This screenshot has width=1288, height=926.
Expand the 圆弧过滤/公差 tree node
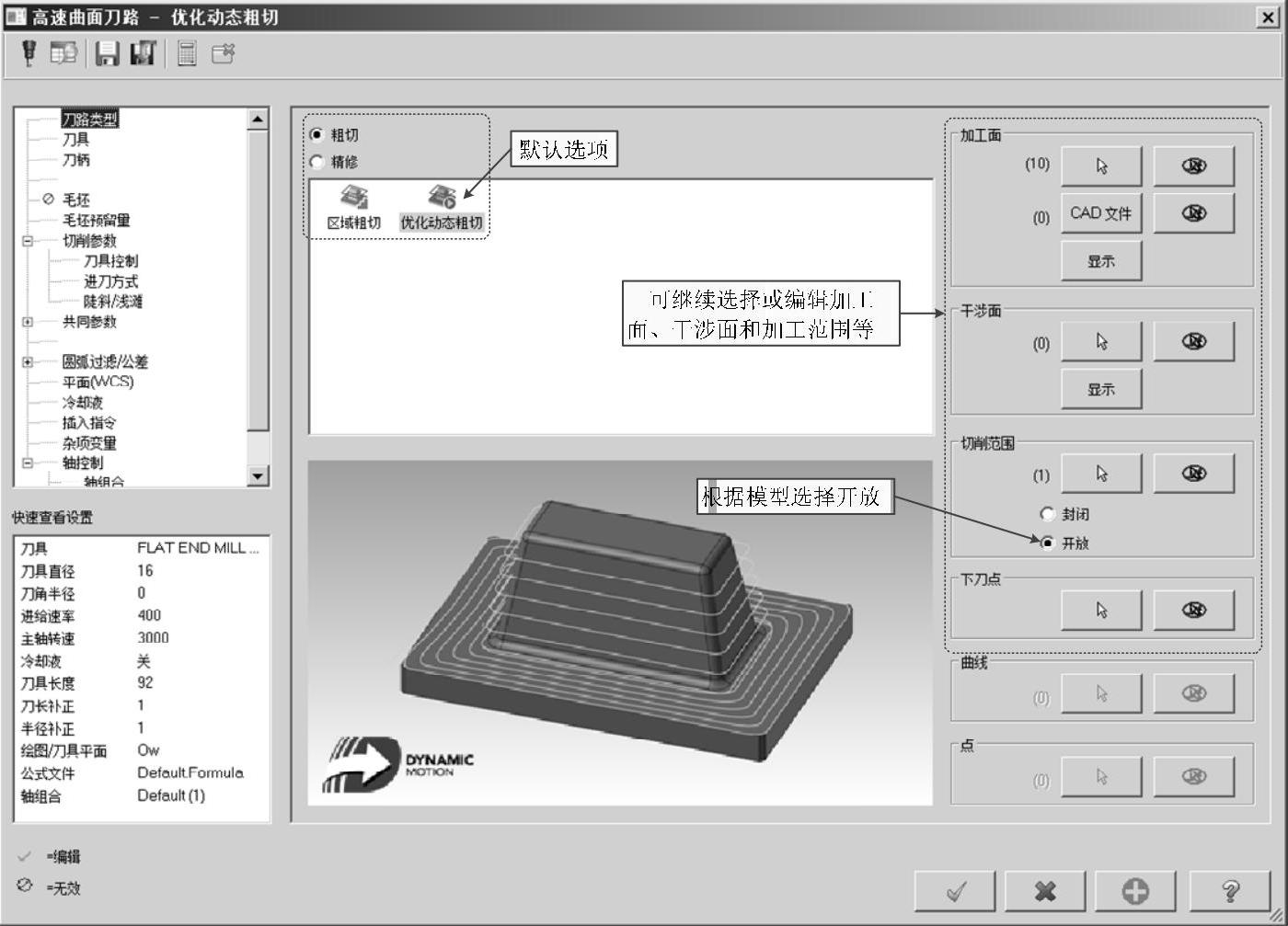[x=28, y=362]
